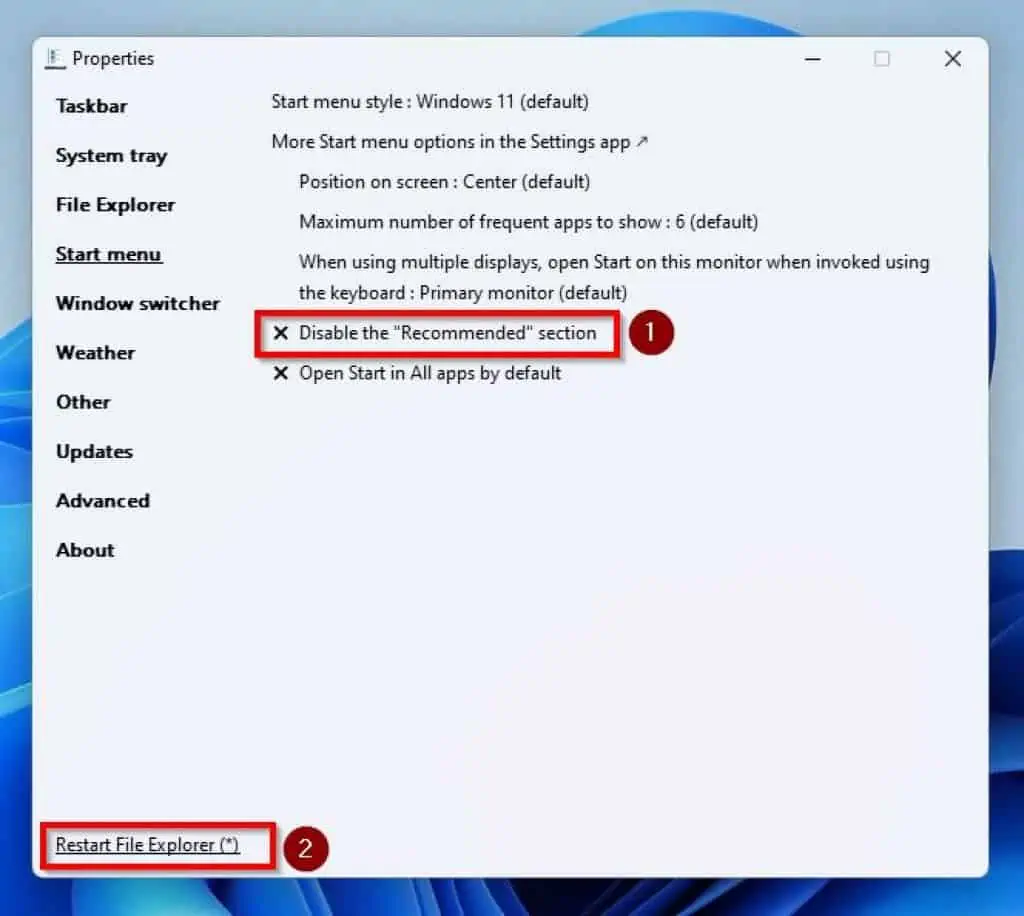Image resolution: width=1024 pixels, height=916 pixels.
Task: Change Position on screen from Center
Action: (444, 181)
